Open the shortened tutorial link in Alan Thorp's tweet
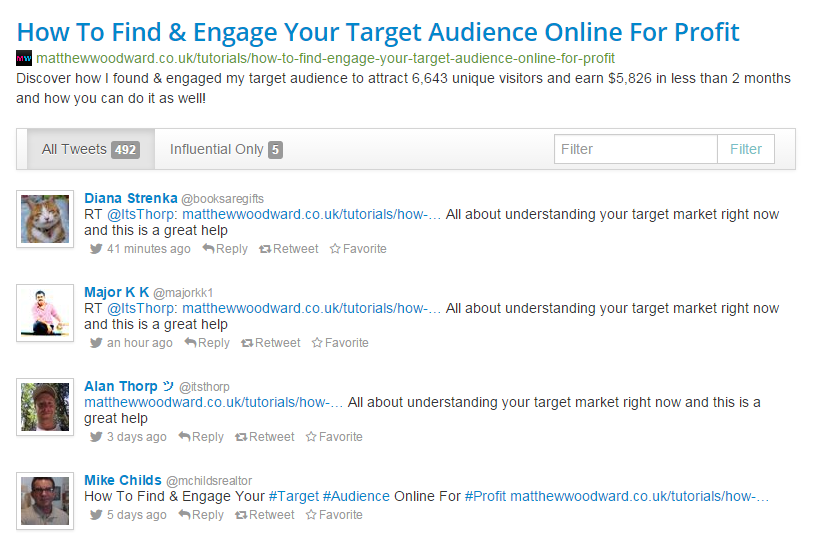 click(214, 402)
